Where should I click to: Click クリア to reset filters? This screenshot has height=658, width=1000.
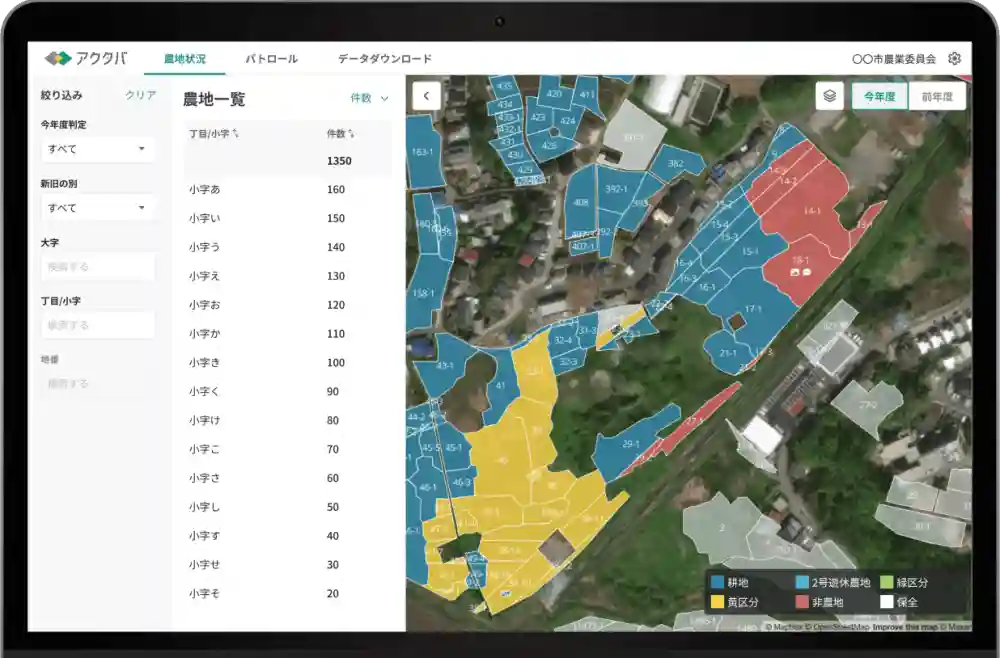pyautogui.click(x=140, y=95)
